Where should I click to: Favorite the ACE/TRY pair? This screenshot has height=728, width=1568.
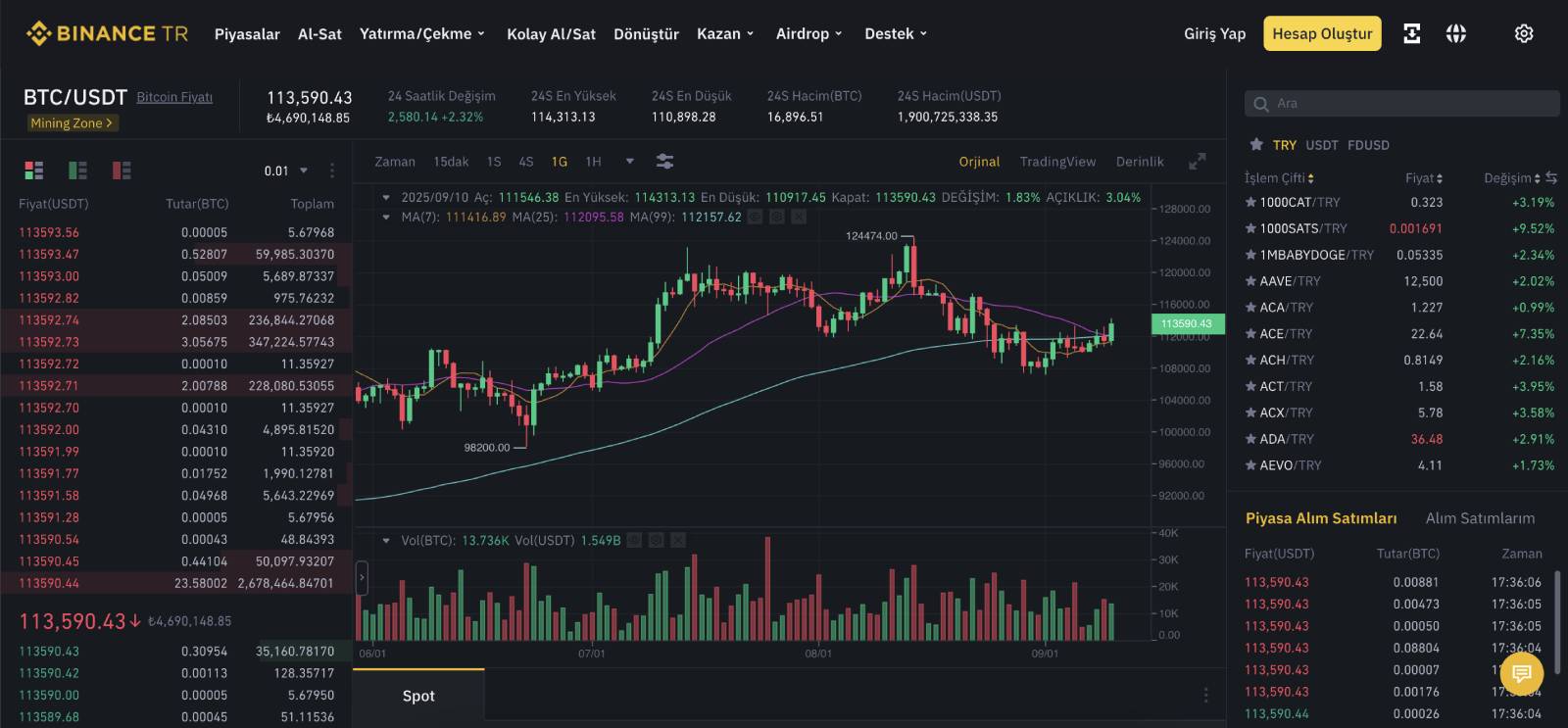[1250, 334]
